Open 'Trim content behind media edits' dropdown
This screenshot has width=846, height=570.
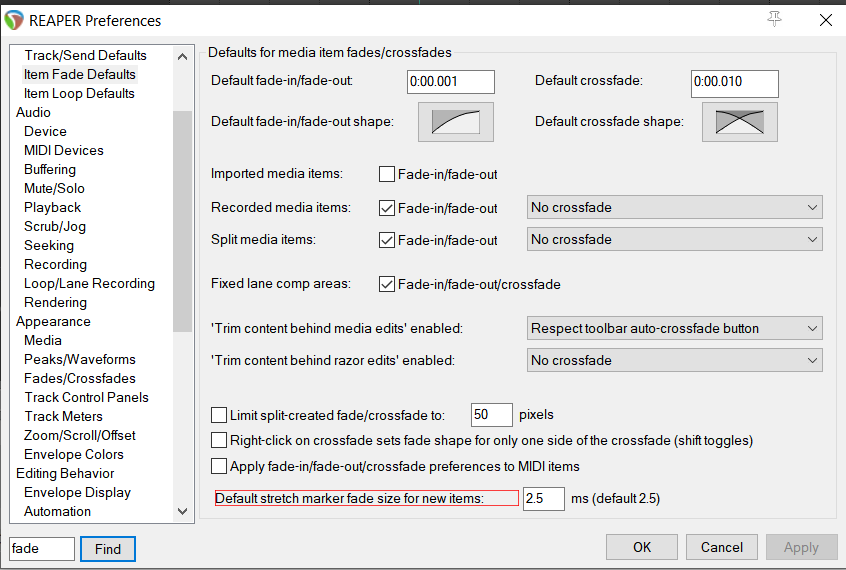[x=674, y=328]
